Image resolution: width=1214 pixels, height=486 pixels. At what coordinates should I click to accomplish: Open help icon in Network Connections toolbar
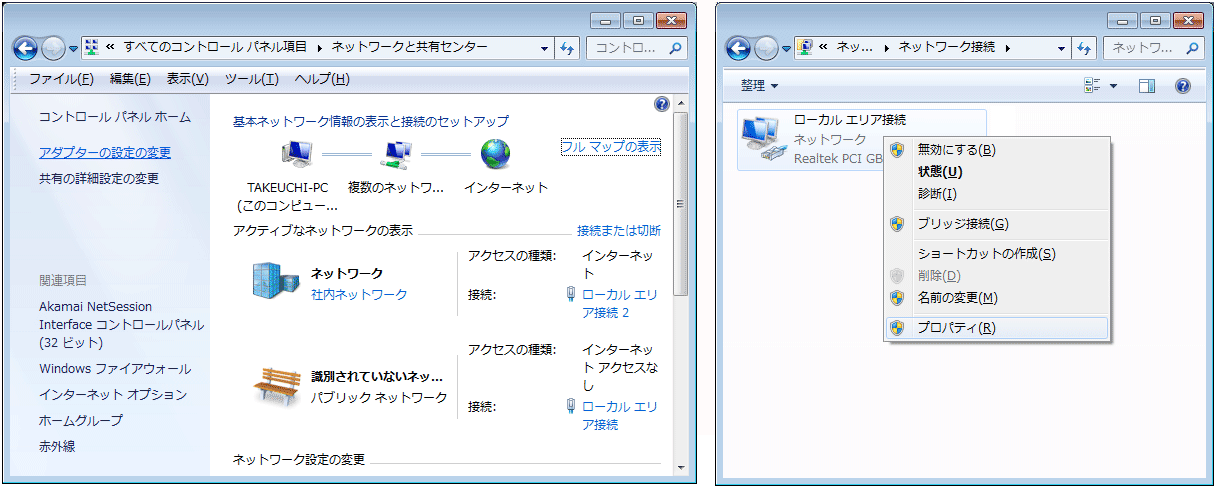click(1183, 86)
